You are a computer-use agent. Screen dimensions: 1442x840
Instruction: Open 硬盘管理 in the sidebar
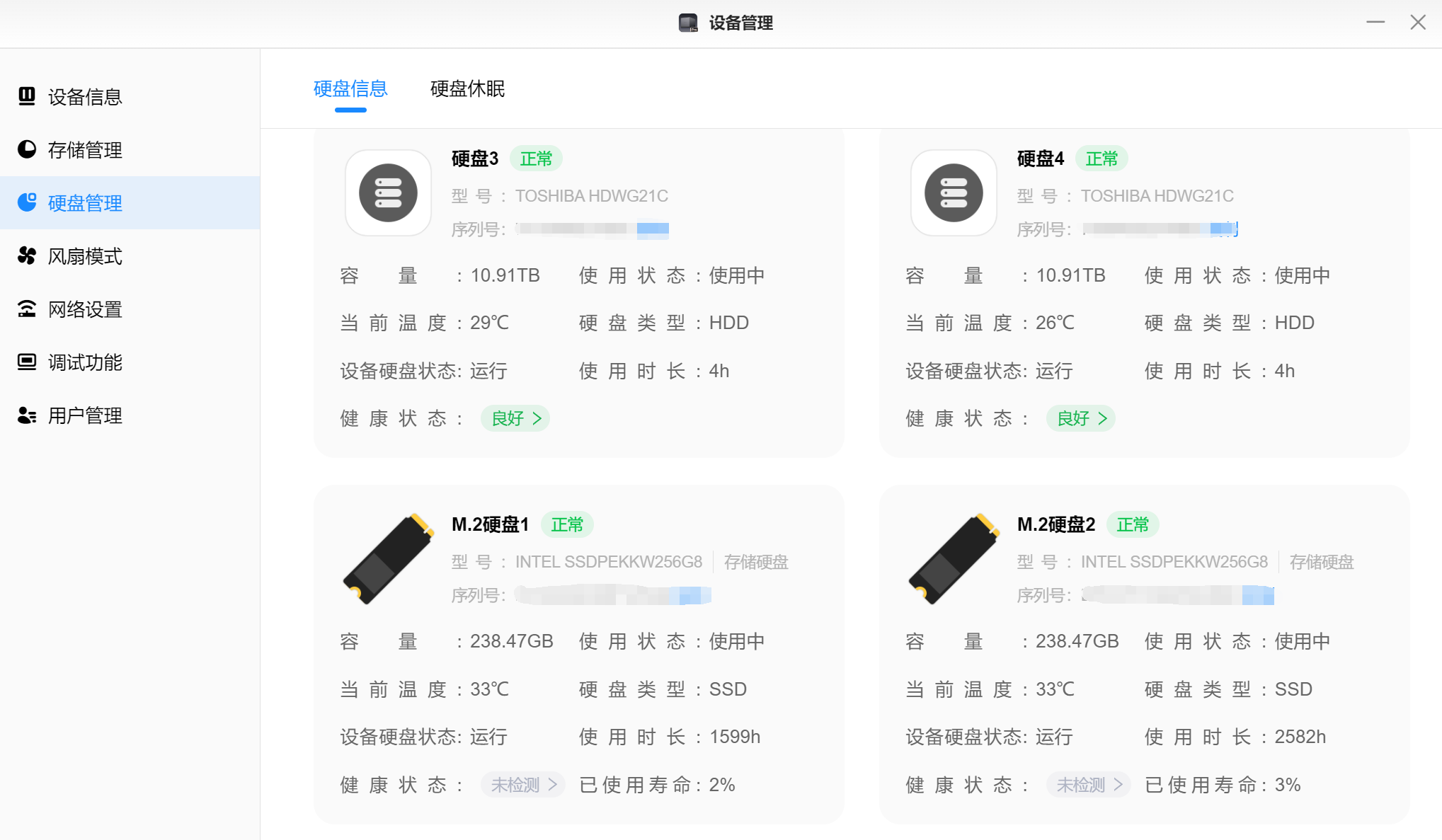pos(85,203)
